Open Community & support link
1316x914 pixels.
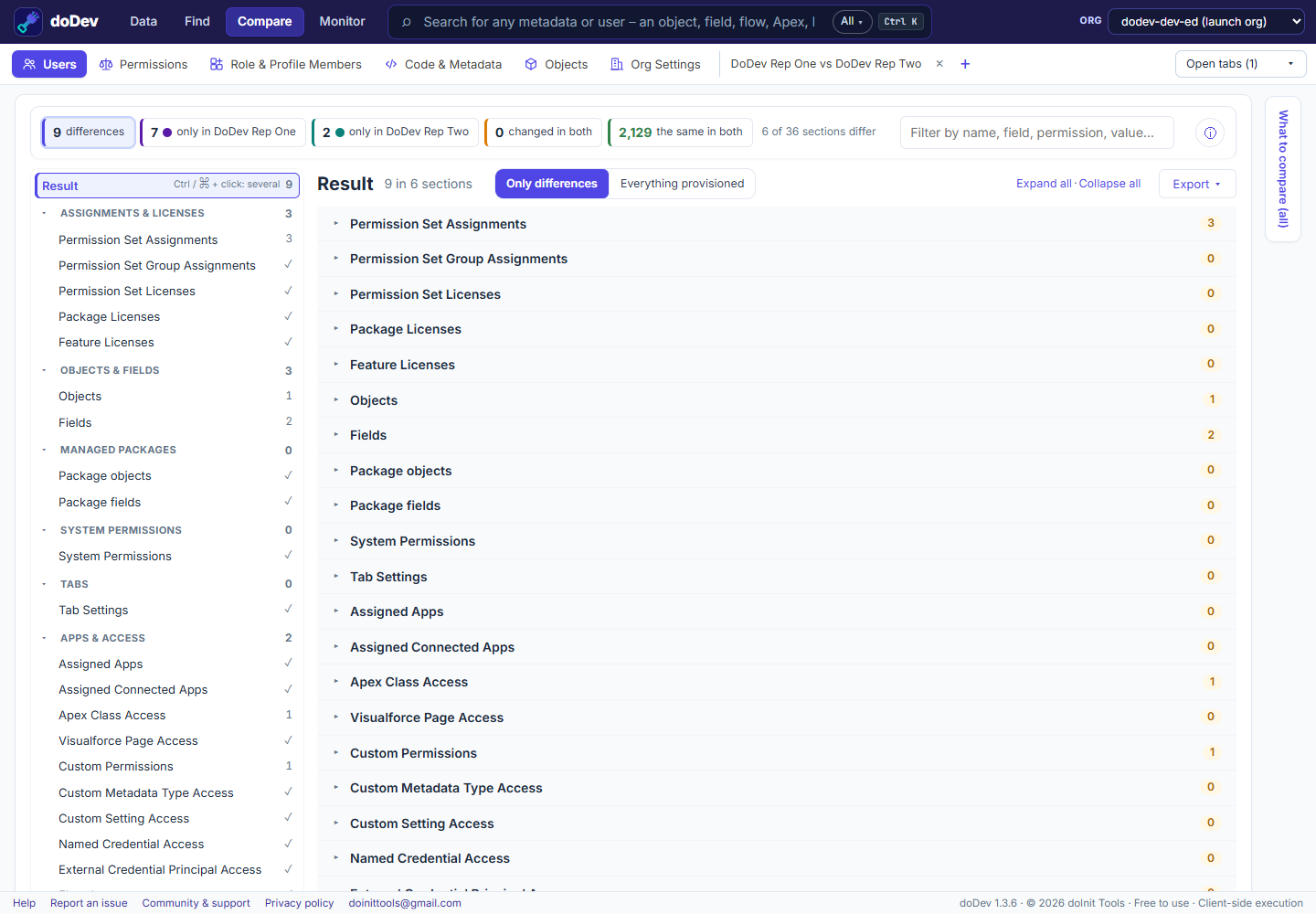[196, 903]
